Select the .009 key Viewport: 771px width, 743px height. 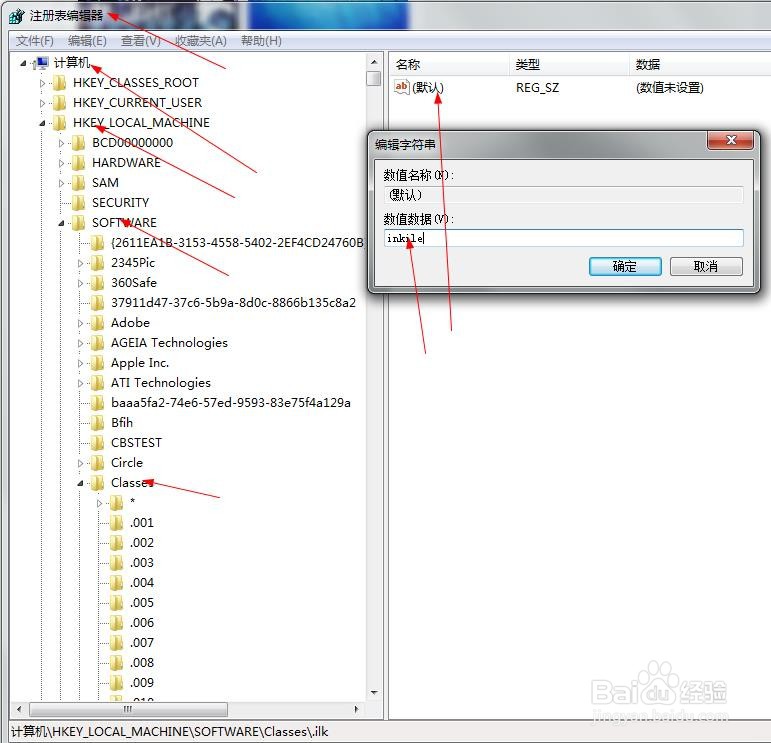[x=142, y=683]
